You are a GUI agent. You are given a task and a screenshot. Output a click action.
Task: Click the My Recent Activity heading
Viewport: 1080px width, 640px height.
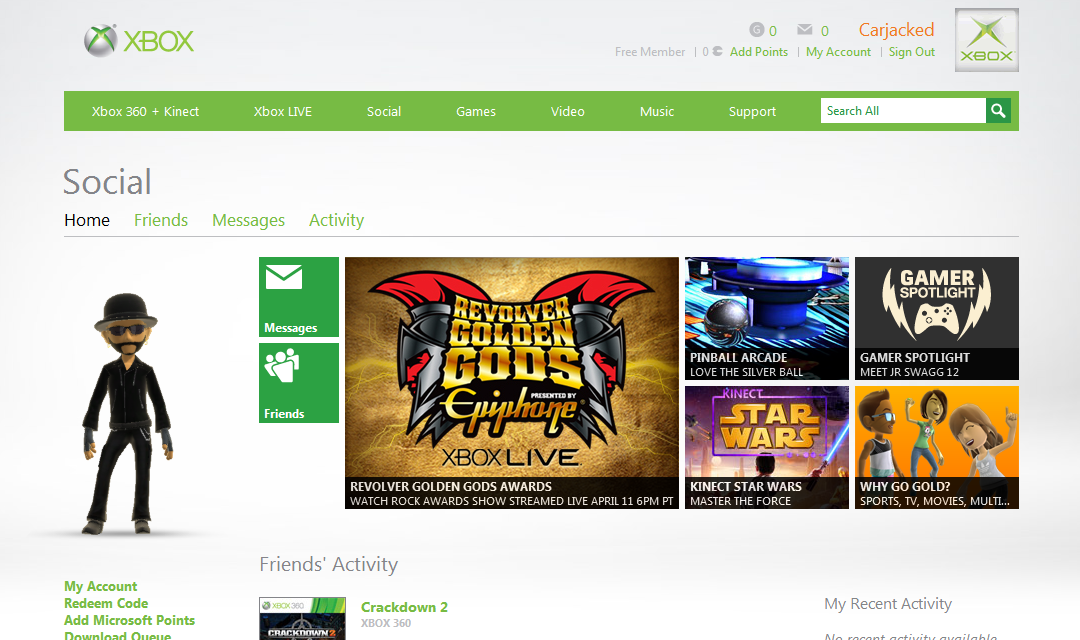(888, 604)
